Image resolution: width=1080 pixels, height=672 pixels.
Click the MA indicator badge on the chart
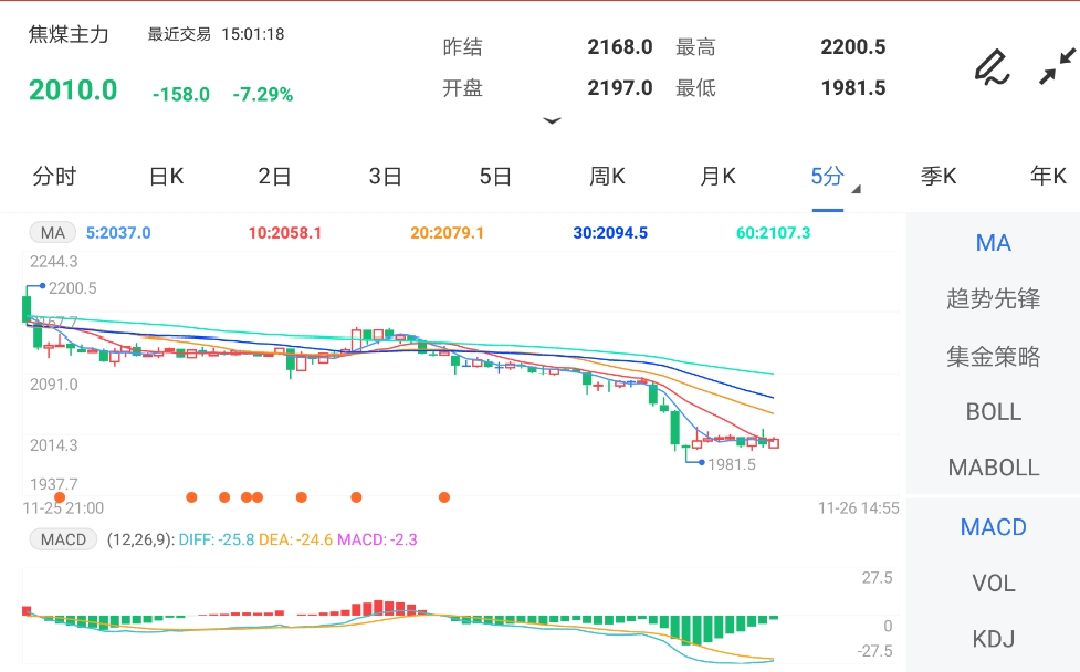[52, 232]
